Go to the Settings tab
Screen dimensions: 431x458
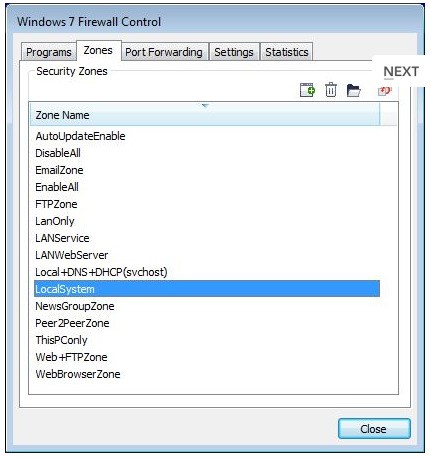(x=234, y=52)
